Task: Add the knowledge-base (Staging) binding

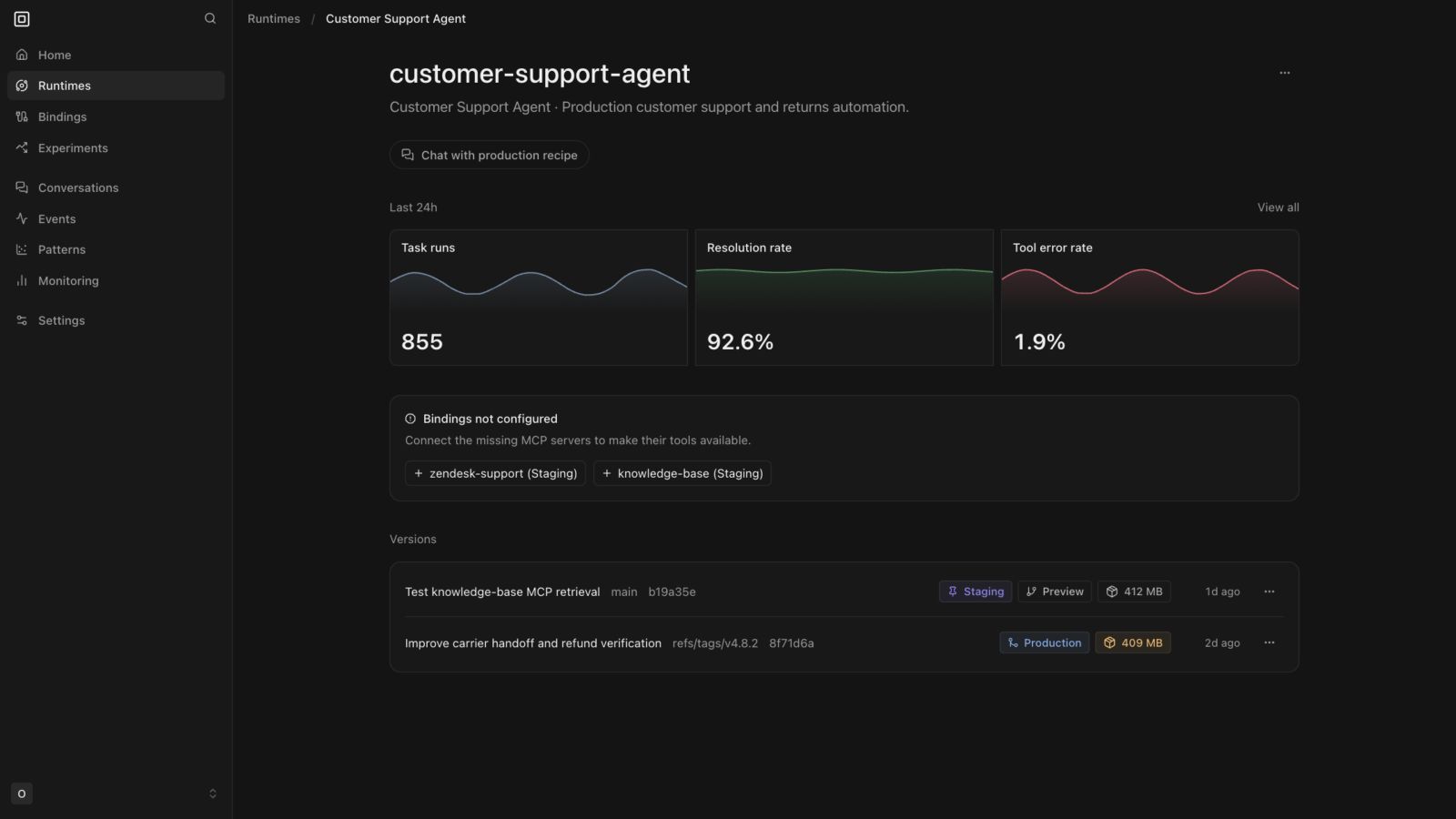Action: click(682, 473)
